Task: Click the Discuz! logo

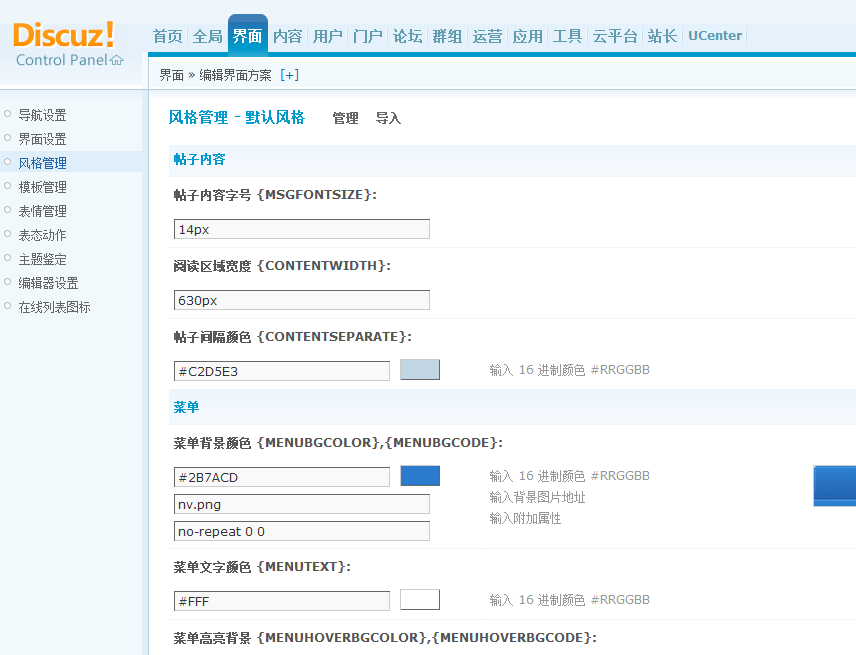Action: [64, 35]
